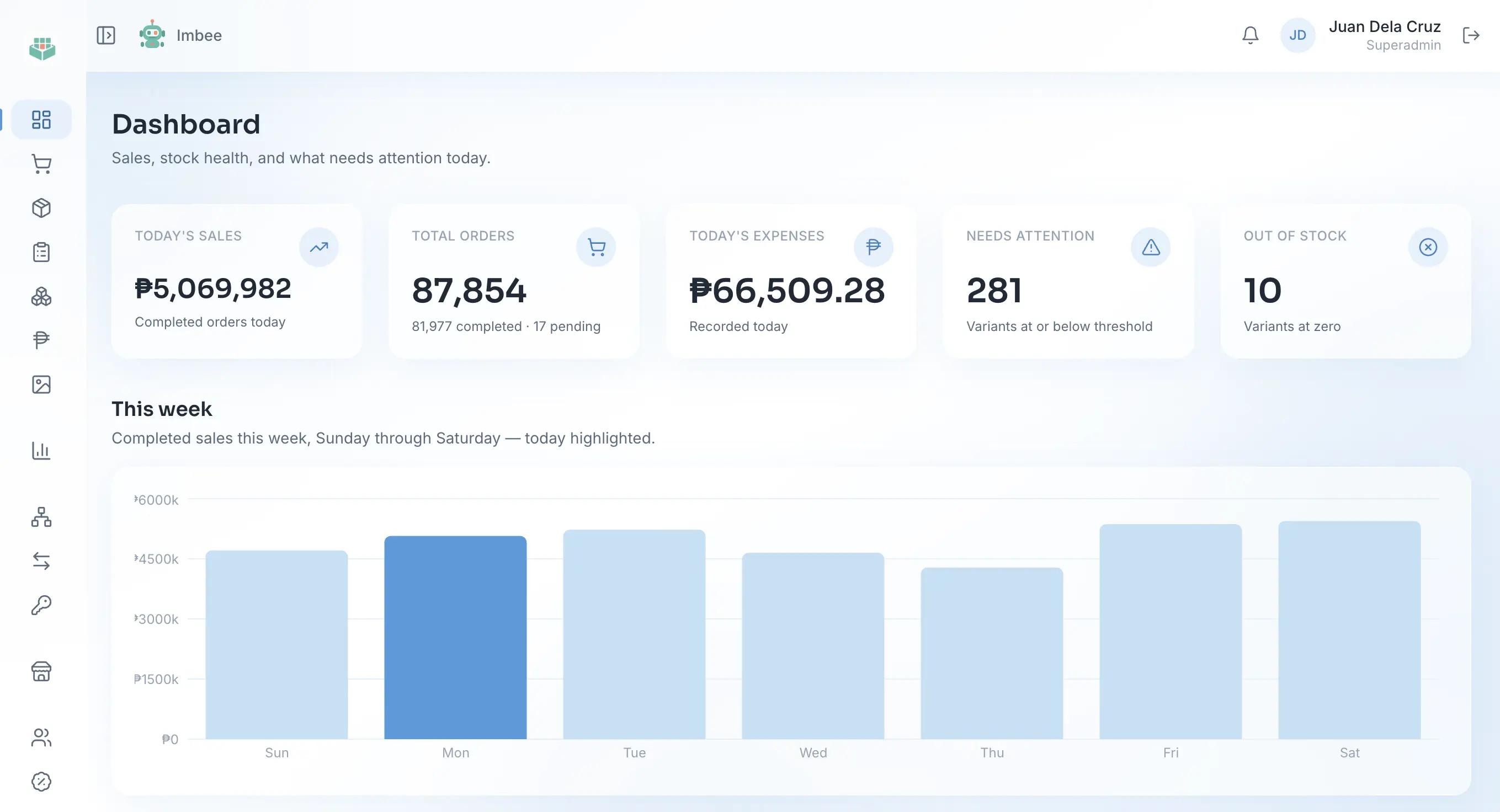Open the Dashboard grid icon in sidebar
1500x812 pixels.
(x=41, y=120)
